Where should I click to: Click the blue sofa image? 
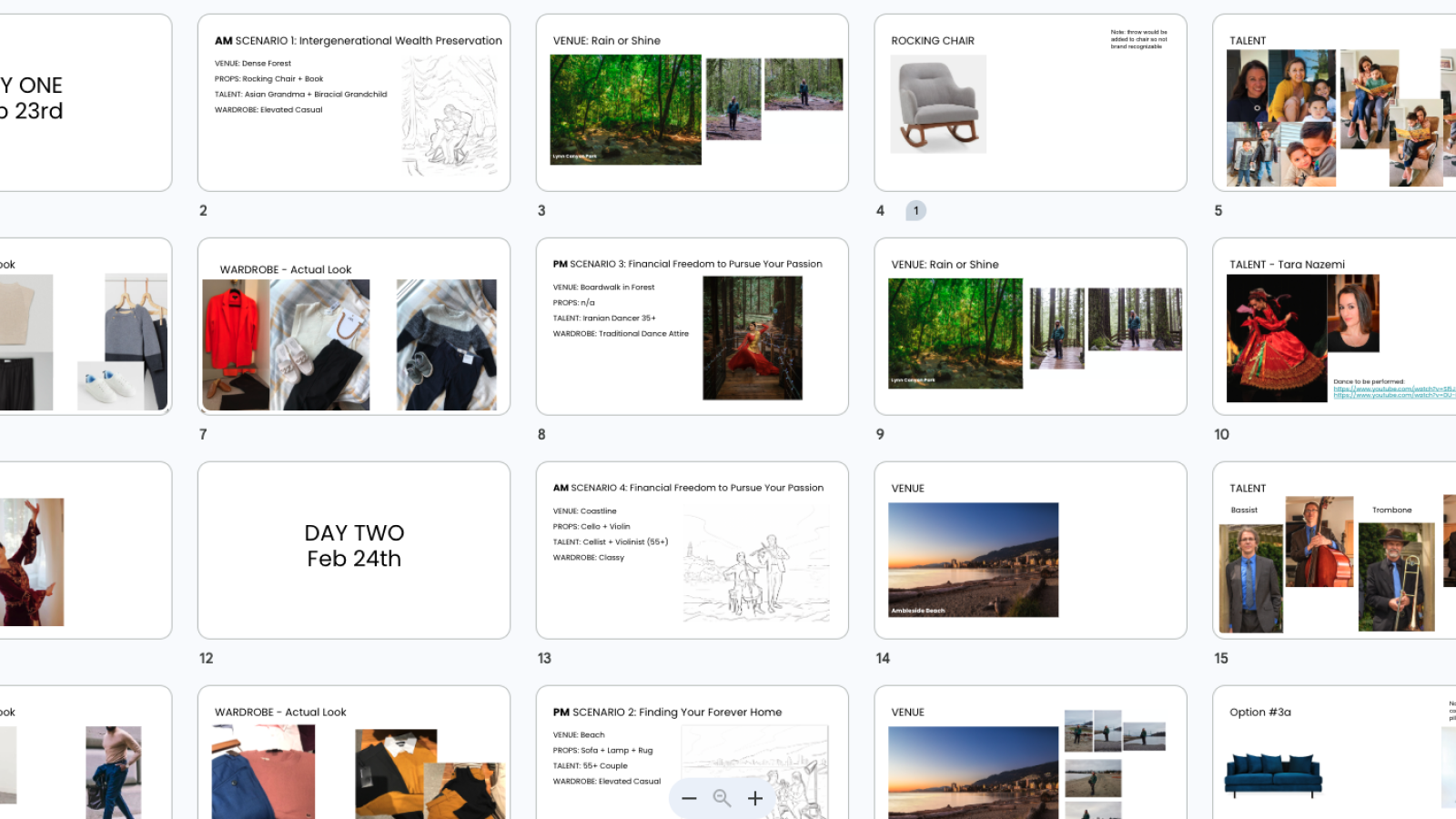pyautogui.click(x=1273, y=774)
